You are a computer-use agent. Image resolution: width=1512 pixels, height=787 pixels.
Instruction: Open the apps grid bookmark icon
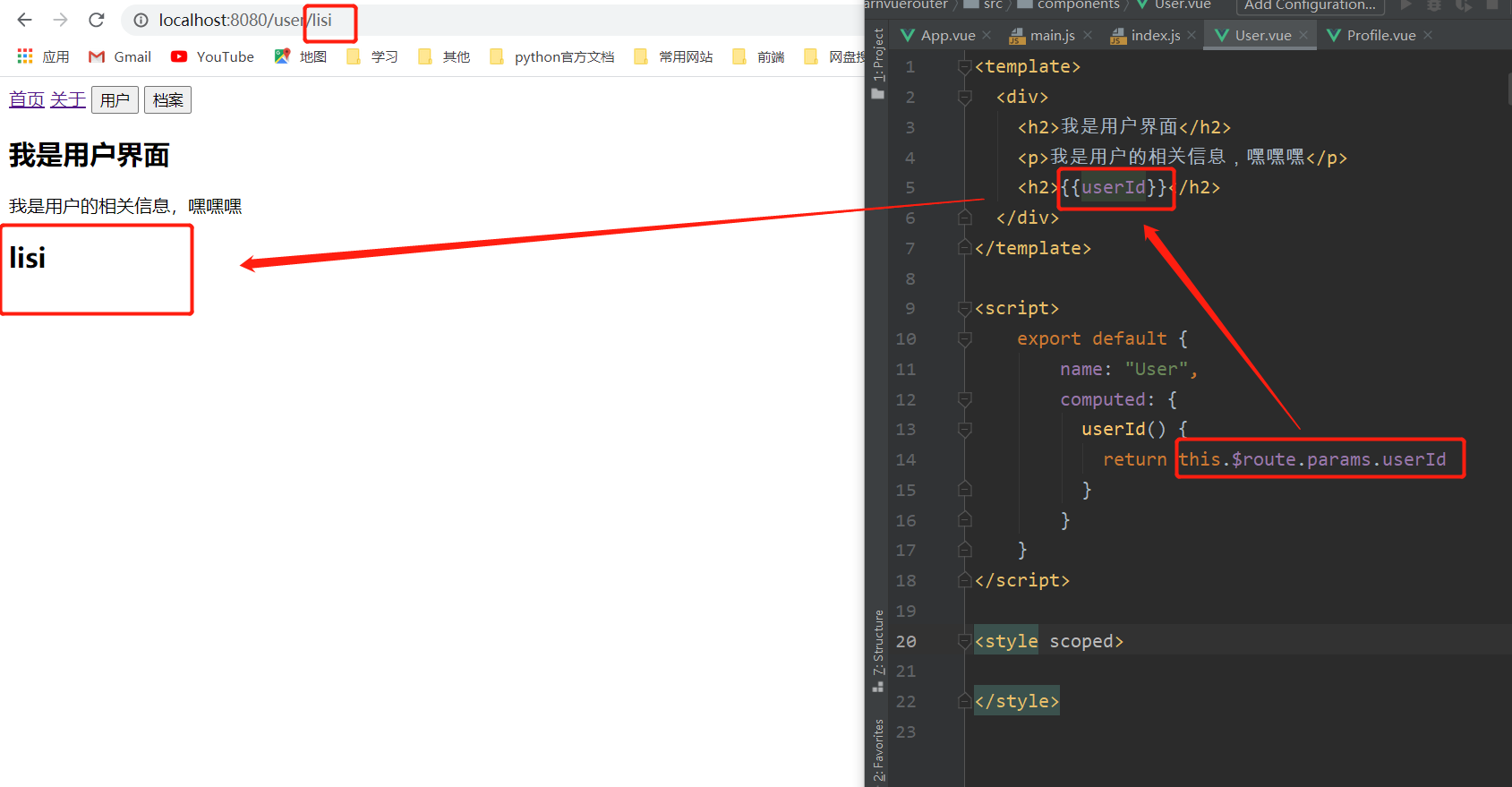coord(25,56)
